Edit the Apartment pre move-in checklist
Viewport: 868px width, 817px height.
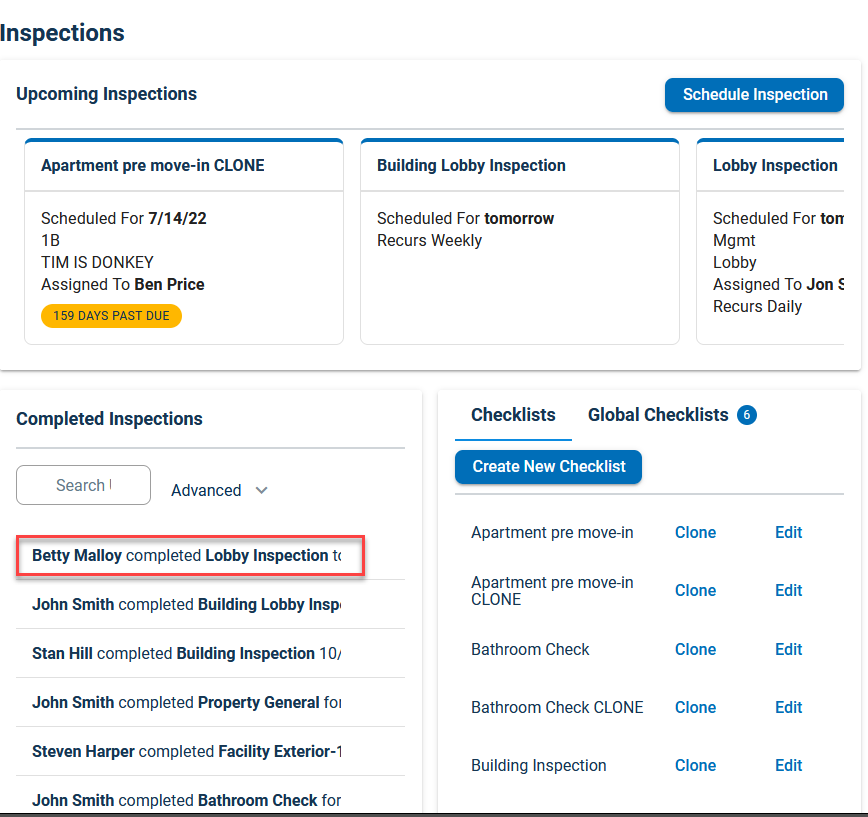tap(788, 532)
